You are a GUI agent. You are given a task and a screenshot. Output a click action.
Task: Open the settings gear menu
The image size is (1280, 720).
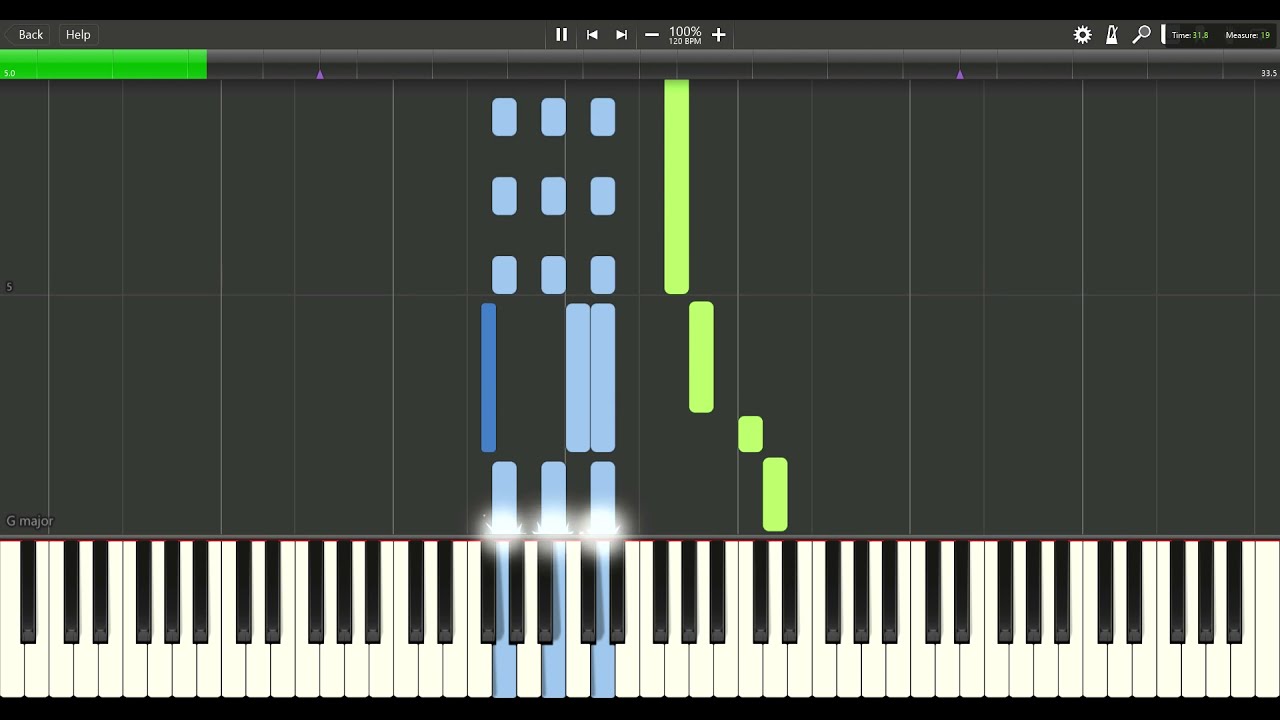tap(1082, 35)
